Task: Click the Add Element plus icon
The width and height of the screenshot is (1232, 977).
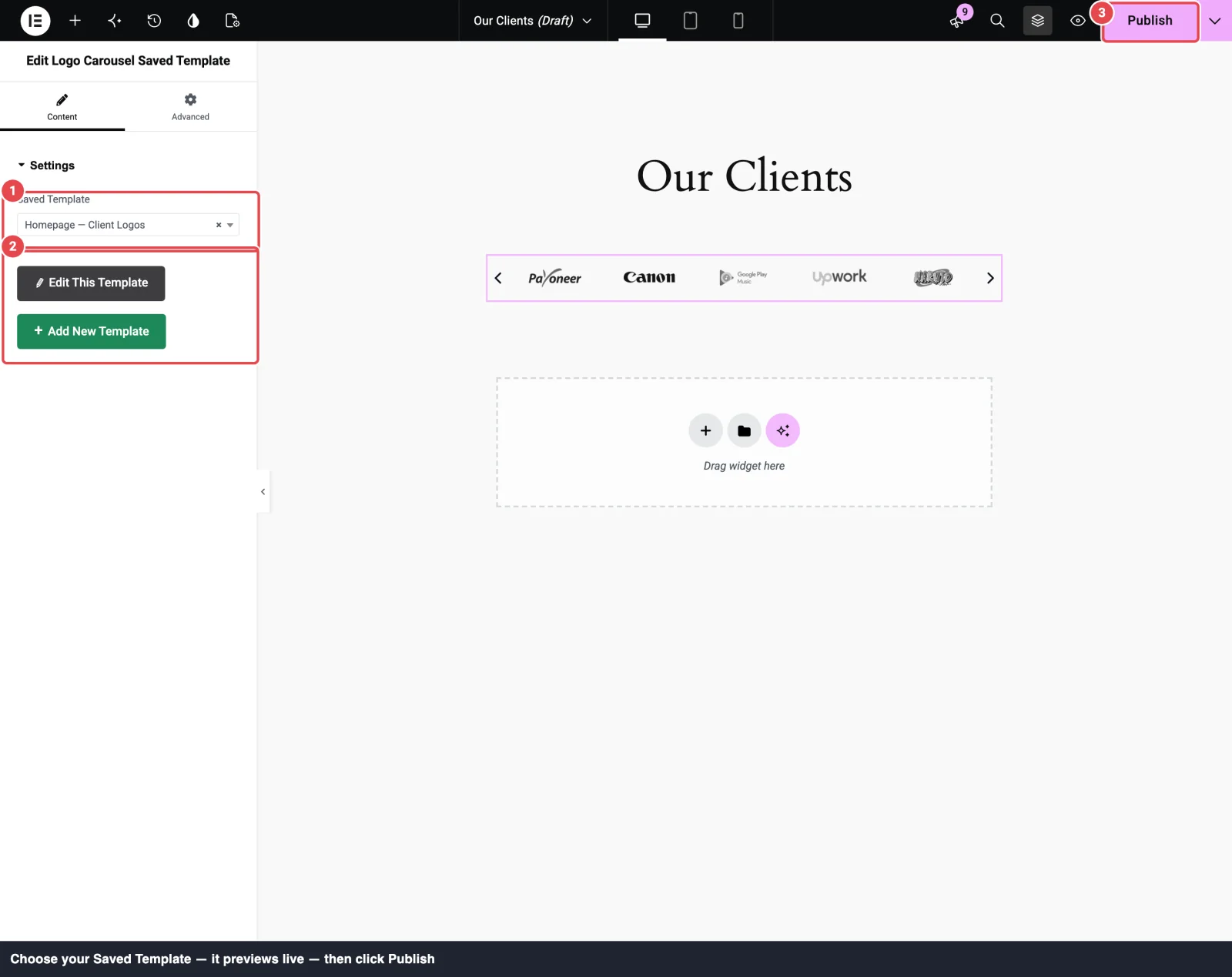Action: [75, 21]
